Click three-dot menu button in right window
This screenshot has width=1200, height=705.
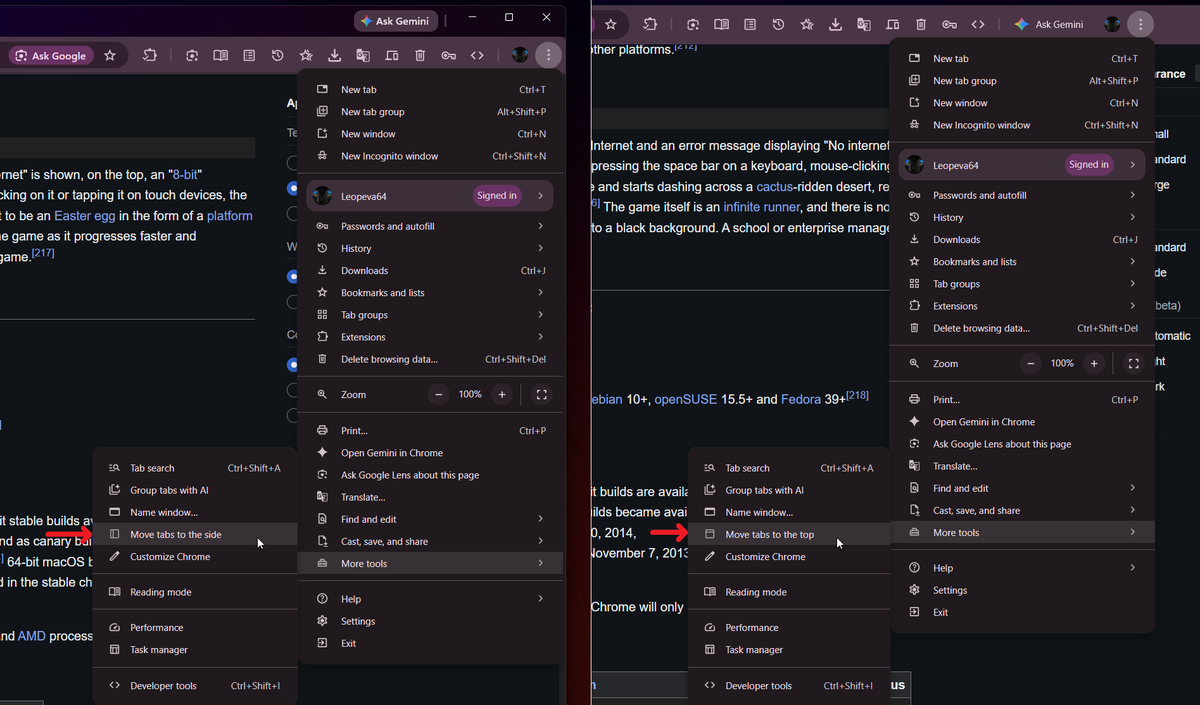[x=1140, y=24]
